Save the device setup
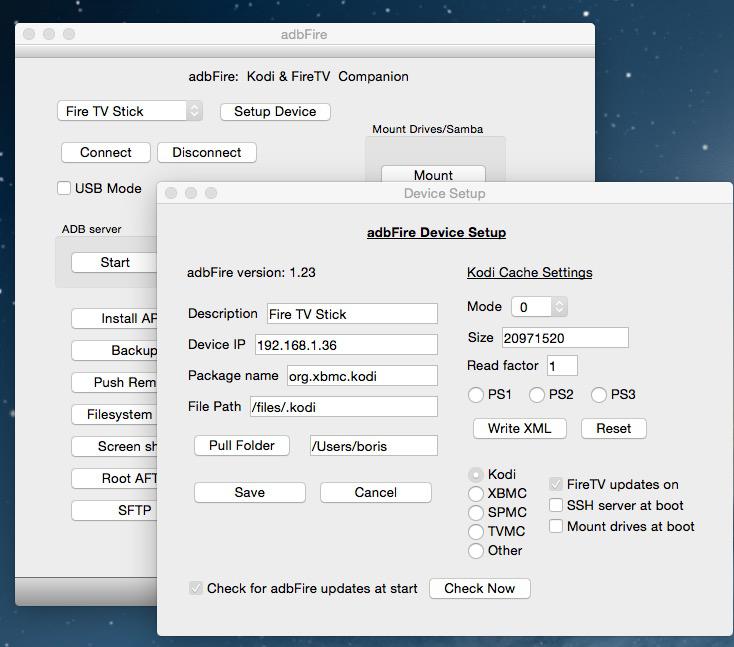 pos(249,492)
